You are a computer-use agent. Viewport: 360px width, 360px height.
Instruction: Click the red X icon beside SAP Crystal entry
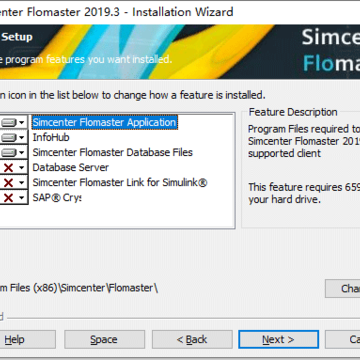[x=8, y=198]
